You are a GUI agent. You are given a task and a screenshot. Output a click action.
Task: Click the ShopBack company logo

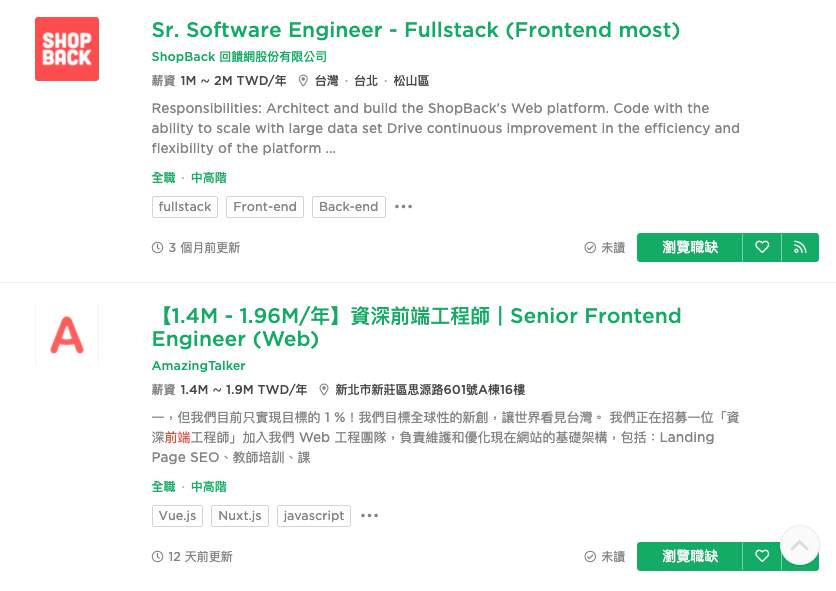pyautogui.click(x=67, y=49)
